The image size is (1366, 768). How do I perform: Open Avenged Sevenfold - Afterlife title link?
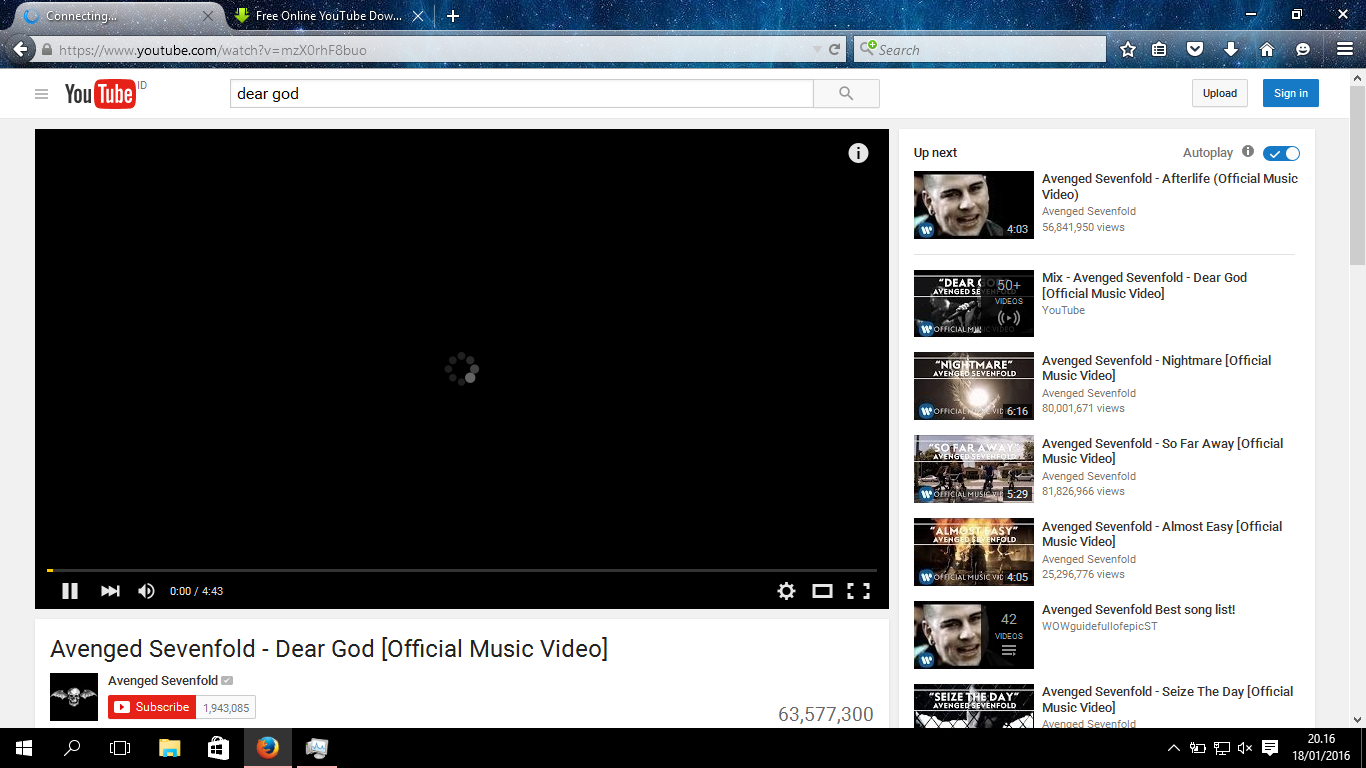1170,186
